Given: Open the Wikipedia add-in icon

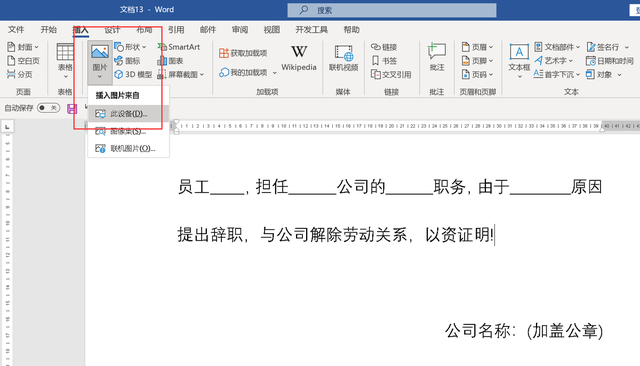Looking at the screenshot, I should (299, 52).
